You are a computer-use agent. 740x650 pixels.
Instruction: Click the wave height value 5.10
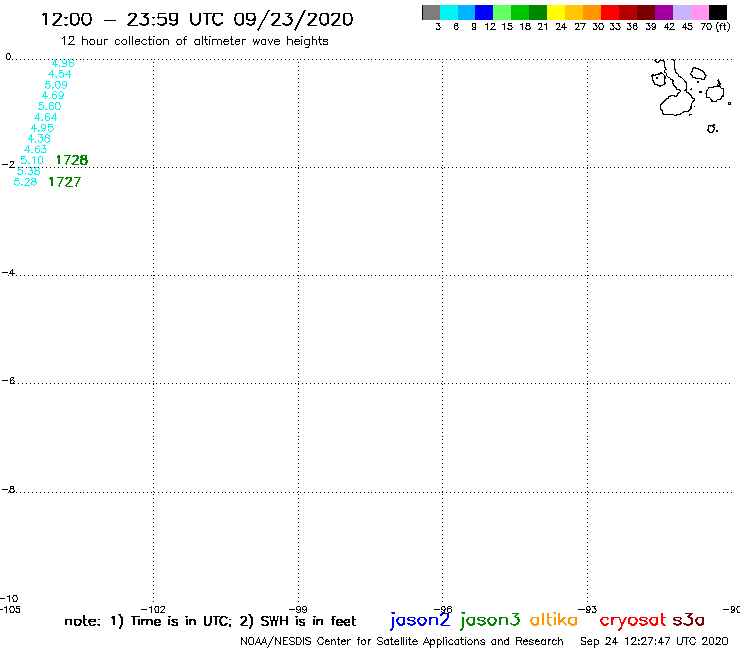(32, 160)
